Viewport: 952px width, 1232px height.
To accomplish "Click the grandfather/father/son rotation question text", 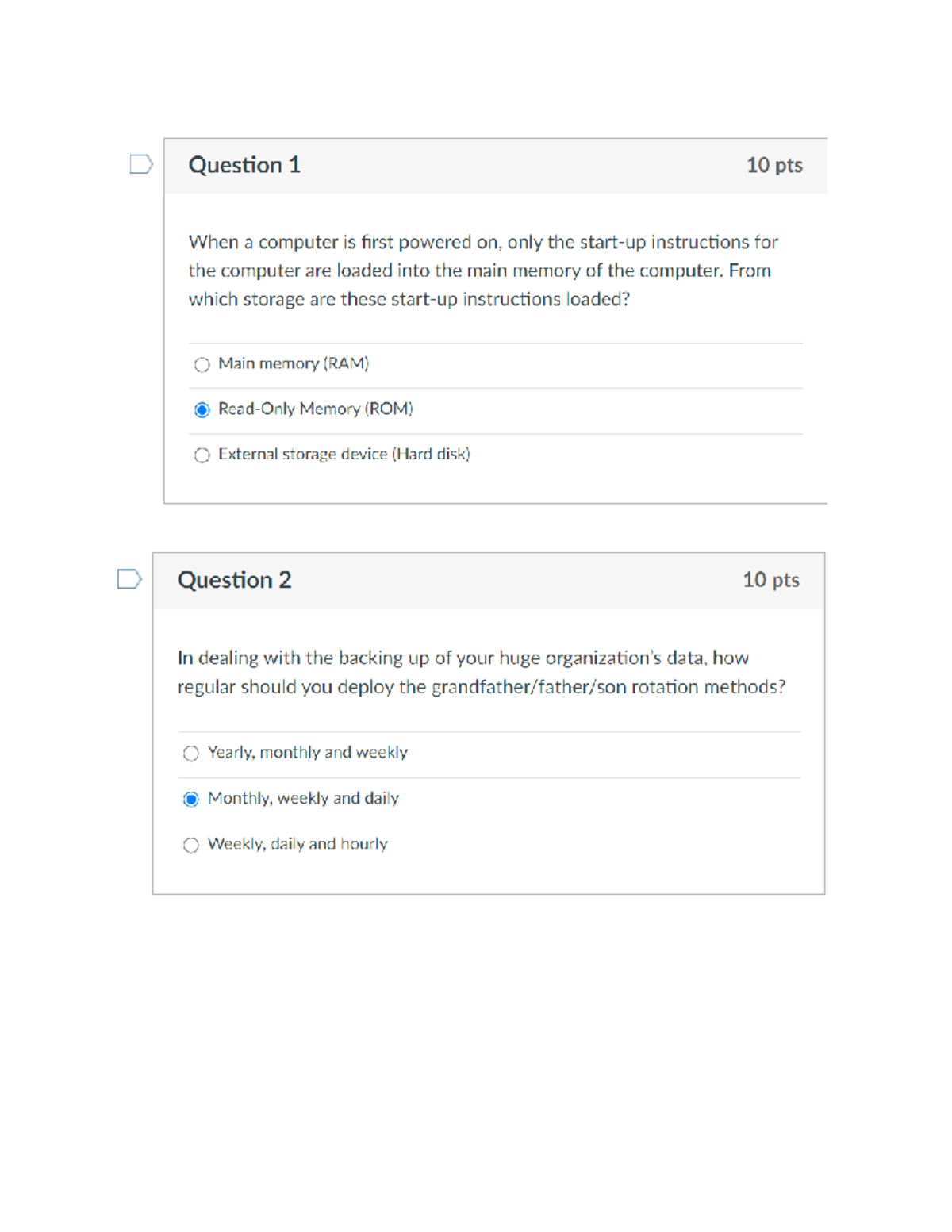I will point(481,673).
